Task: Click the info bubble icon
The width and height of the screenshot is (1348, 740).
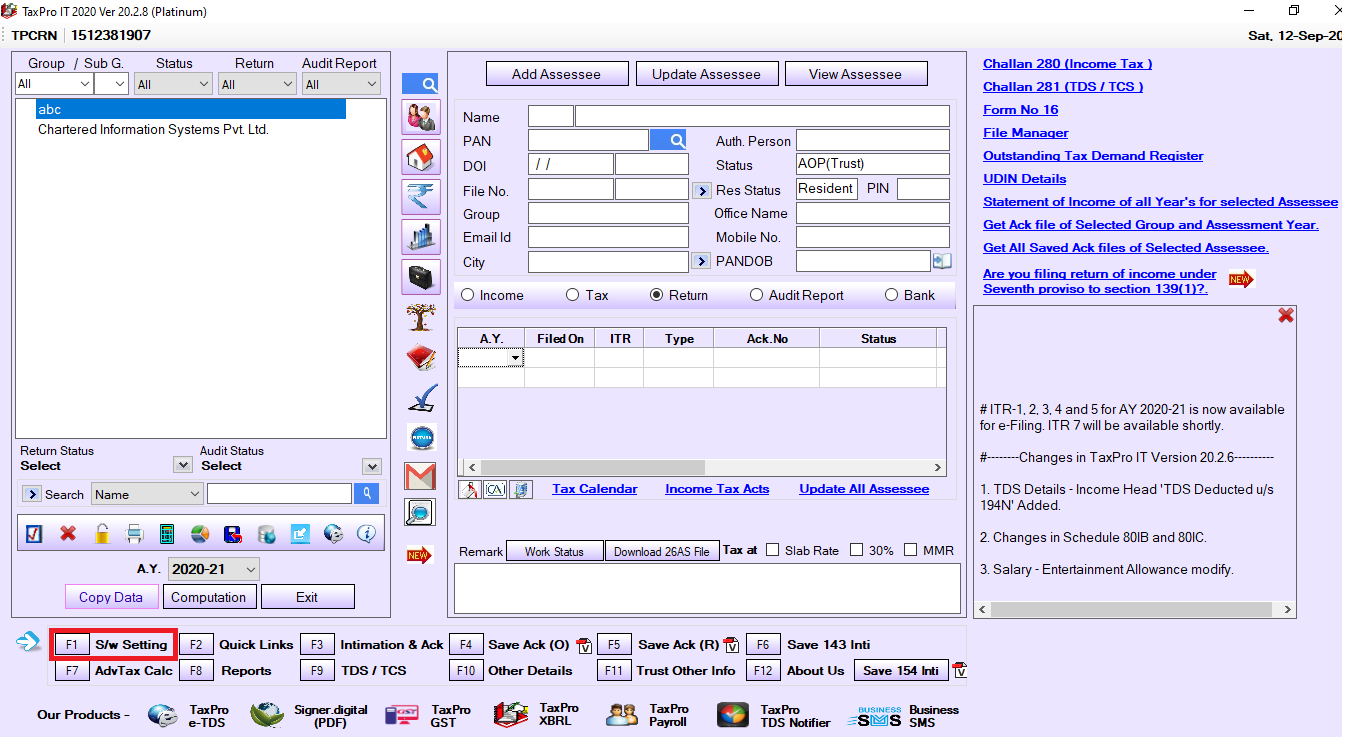Action: click(366, 534)
